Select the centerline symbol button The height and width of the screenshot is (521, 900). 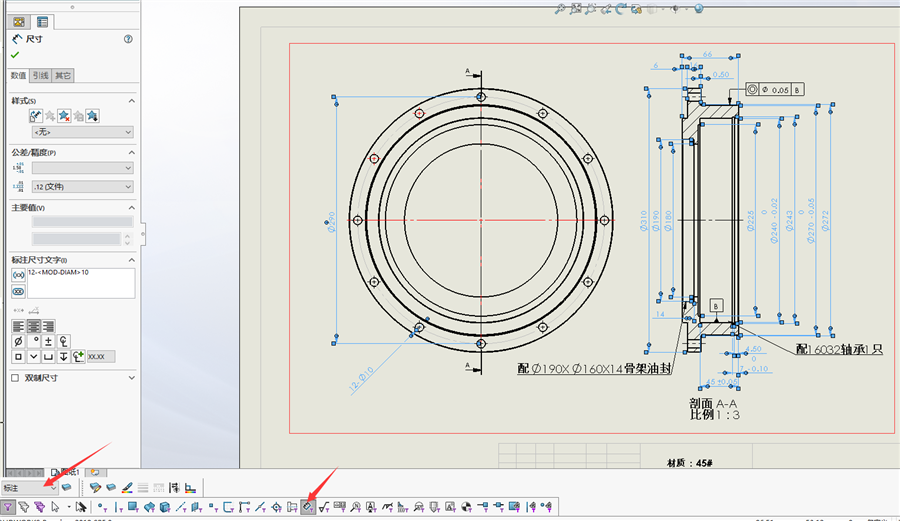pyautogui.click(x=63, y=341)
